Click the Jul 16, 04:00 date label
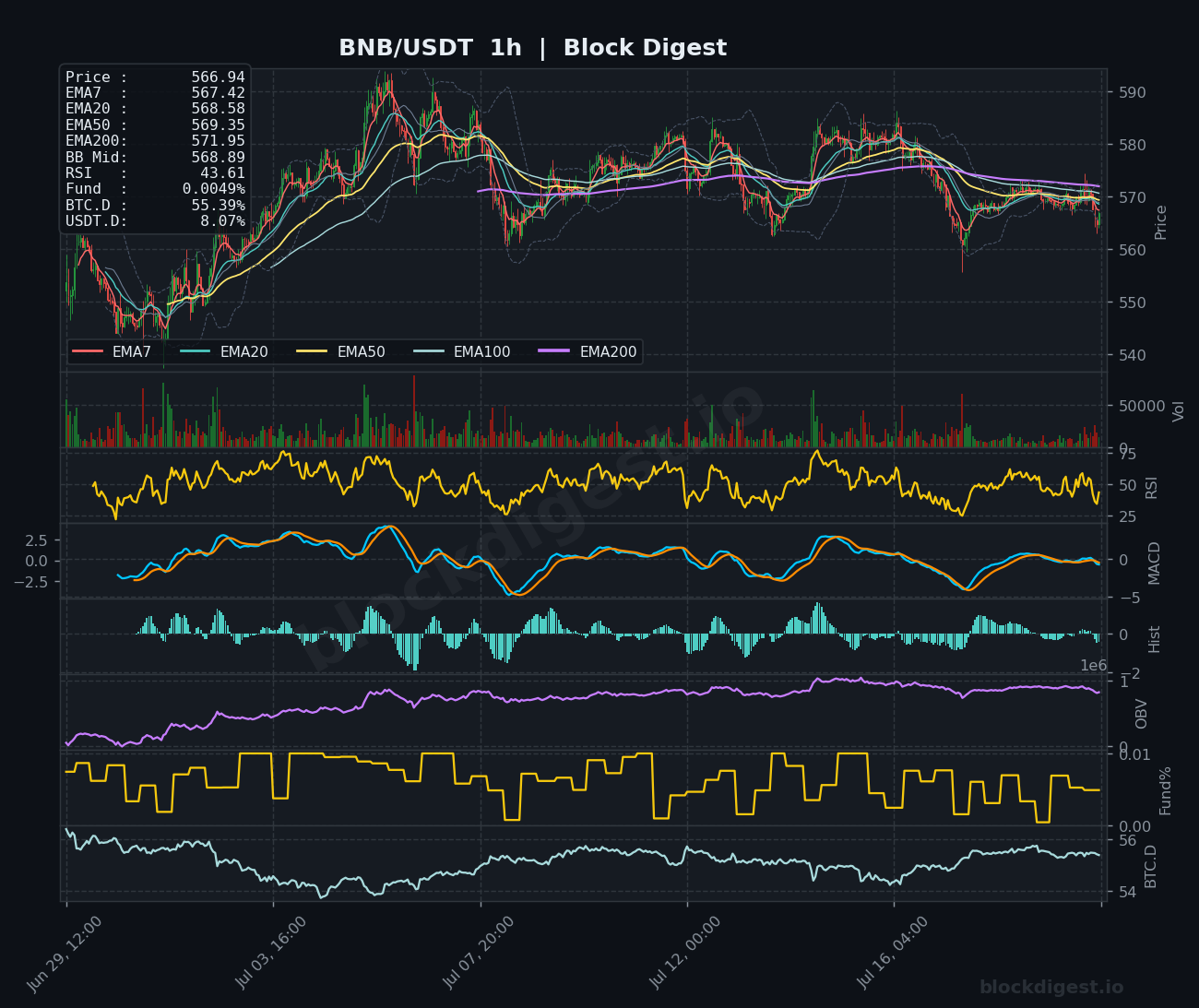 tap(891, 953)
